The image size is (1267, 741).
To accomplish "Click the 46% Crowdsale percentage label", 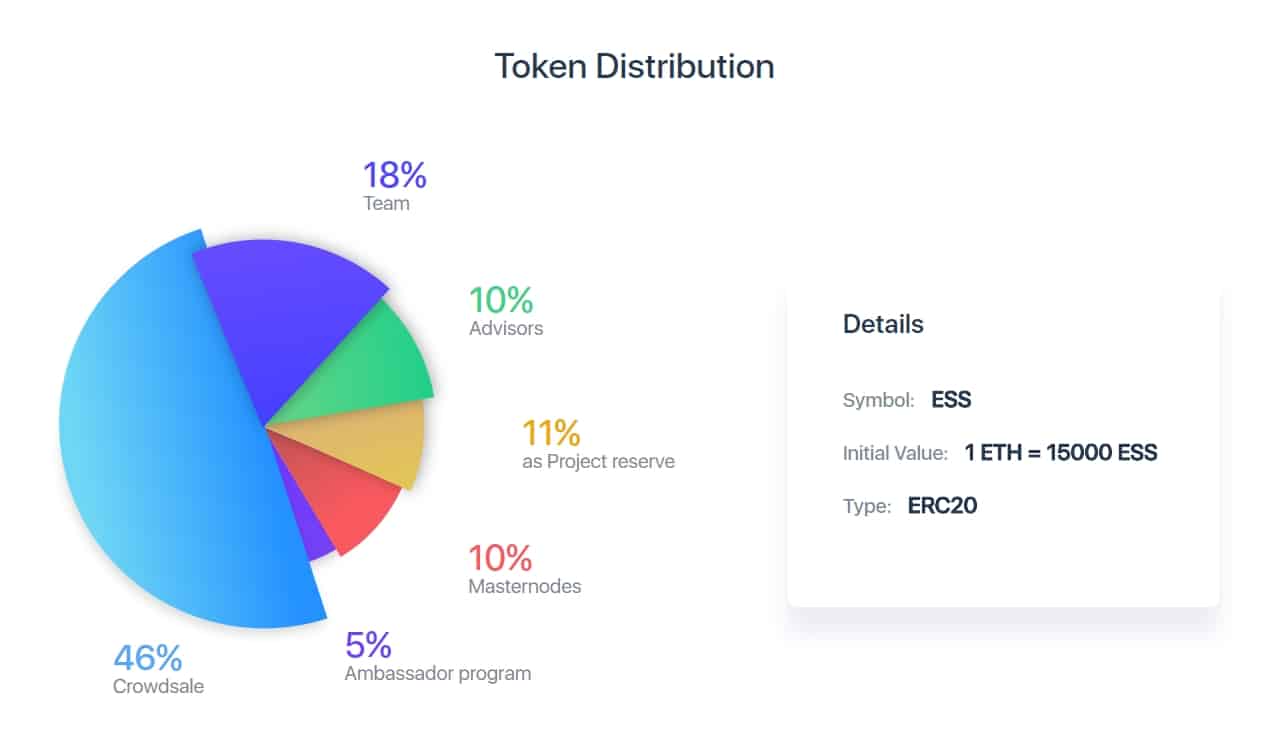I will (148, 658).
